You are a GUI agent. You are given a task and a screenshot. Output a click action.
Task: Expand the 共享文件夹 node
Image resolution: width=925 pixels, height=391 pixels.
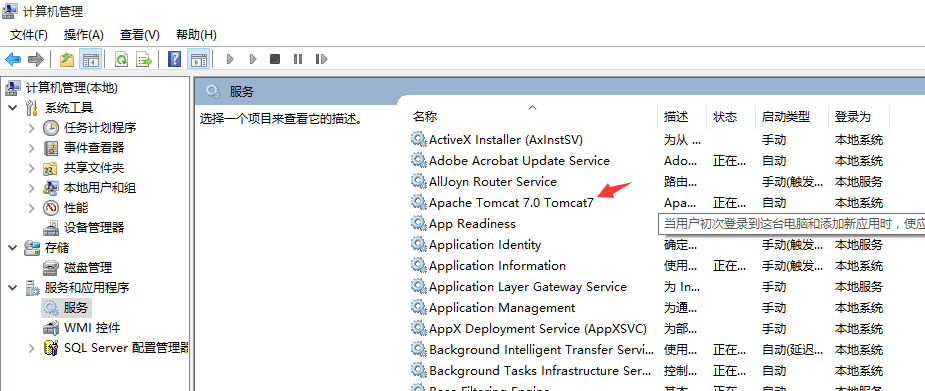[x=32, y=168]
